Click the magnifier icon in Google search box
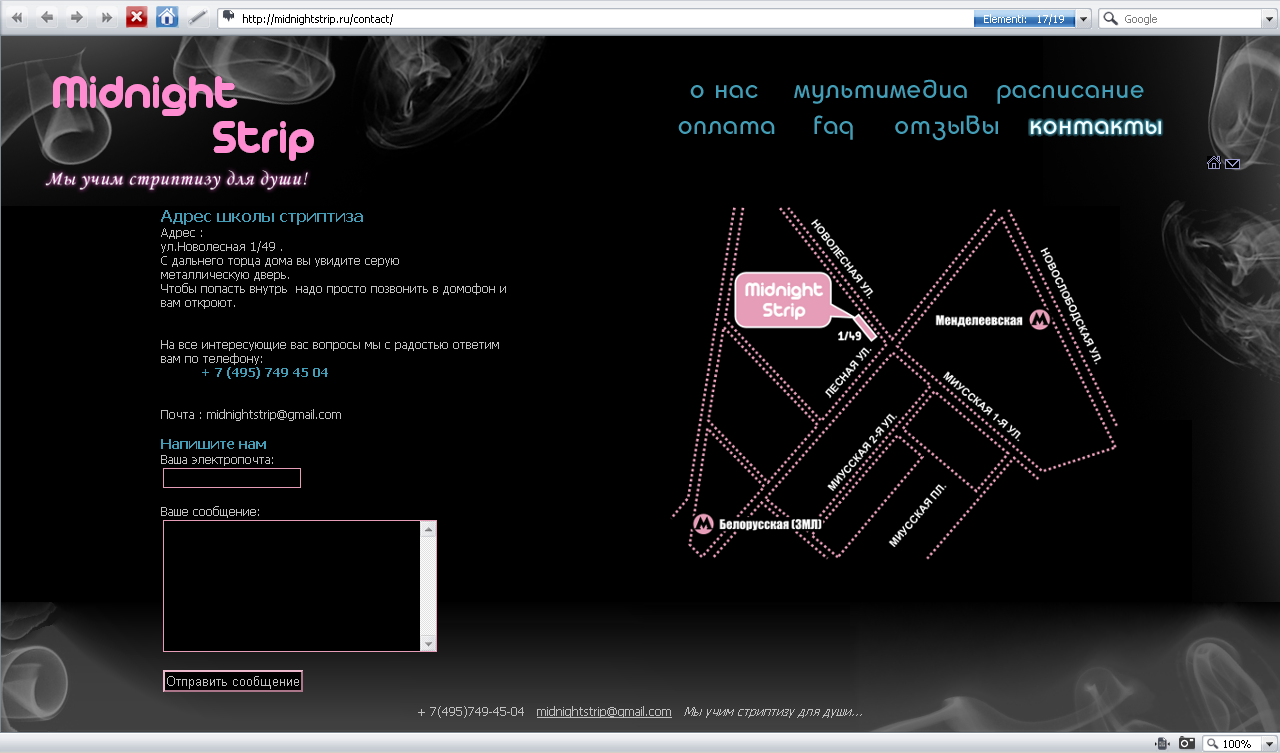Screen dimensions: 1280x753 coord(1110,18)
